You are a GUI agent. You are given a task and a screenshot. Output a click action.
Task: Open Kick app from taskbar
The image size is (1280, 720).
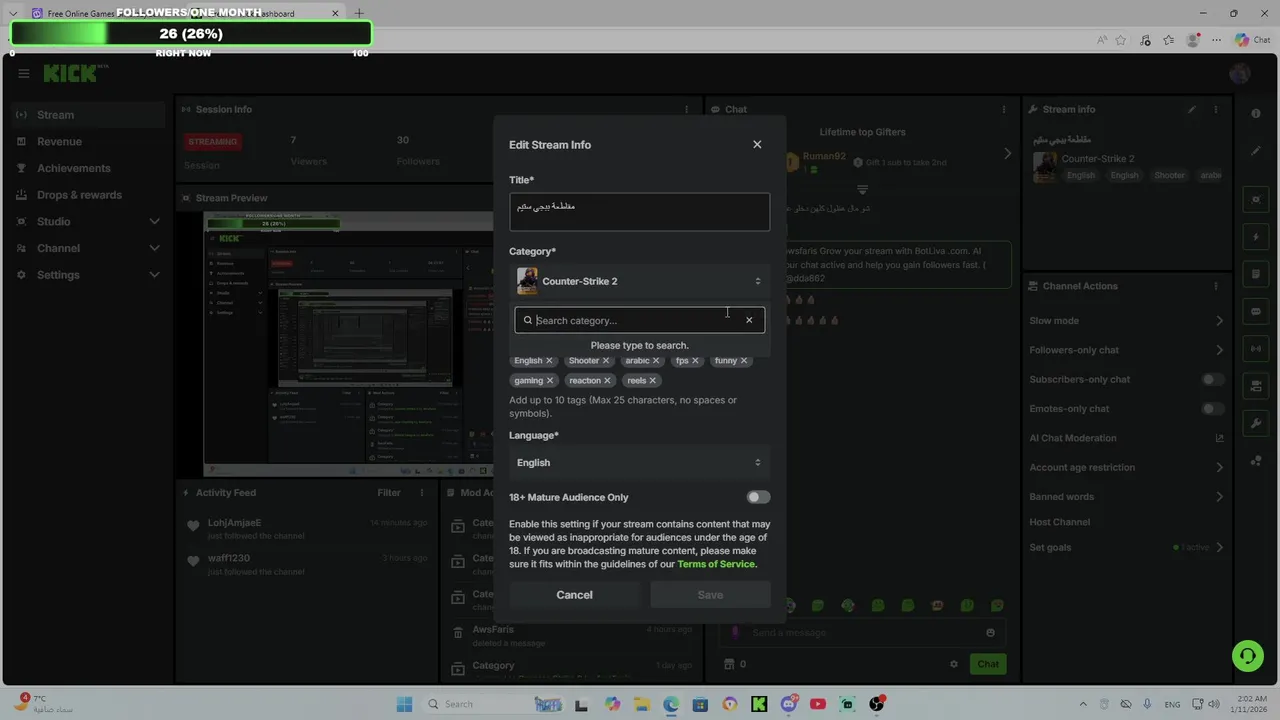pyautogui.click(x=759, y=704)
